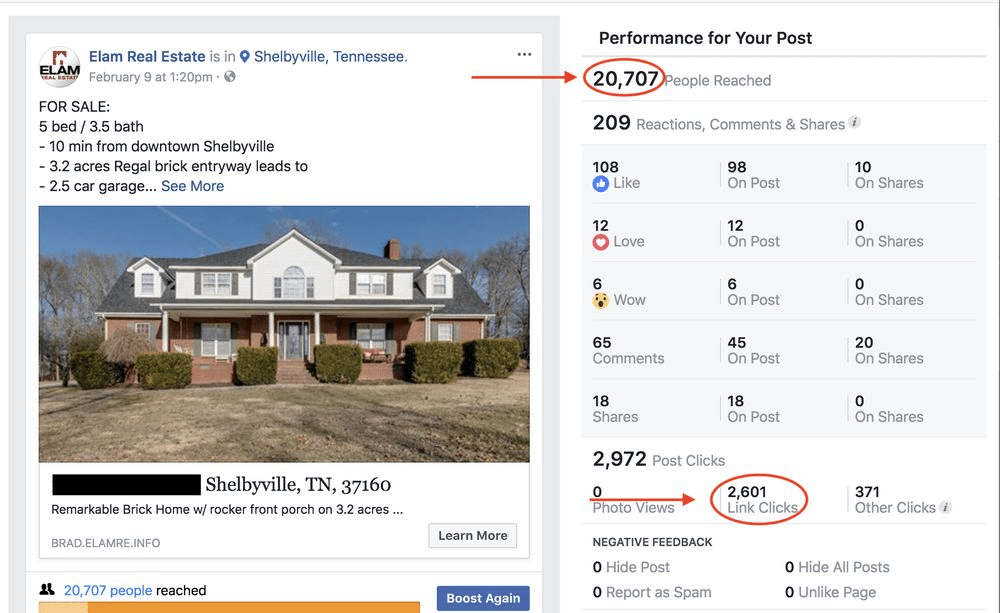This screenshot has height=613, width=1000.
Task: Click the Shelbyville, TN, 37160 listing title
Action: [x=298, y=485]
